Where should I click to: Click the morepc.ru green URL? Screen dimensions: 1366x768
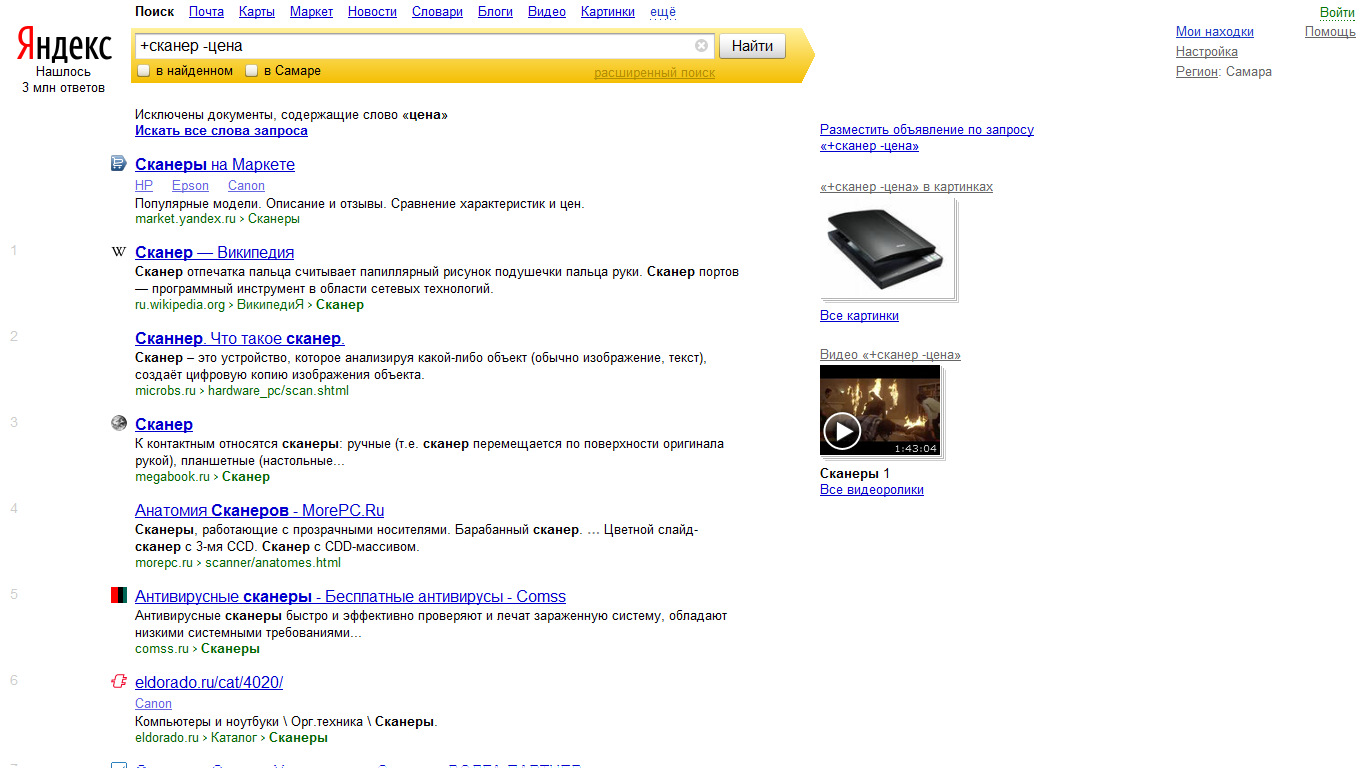[164, 563]
